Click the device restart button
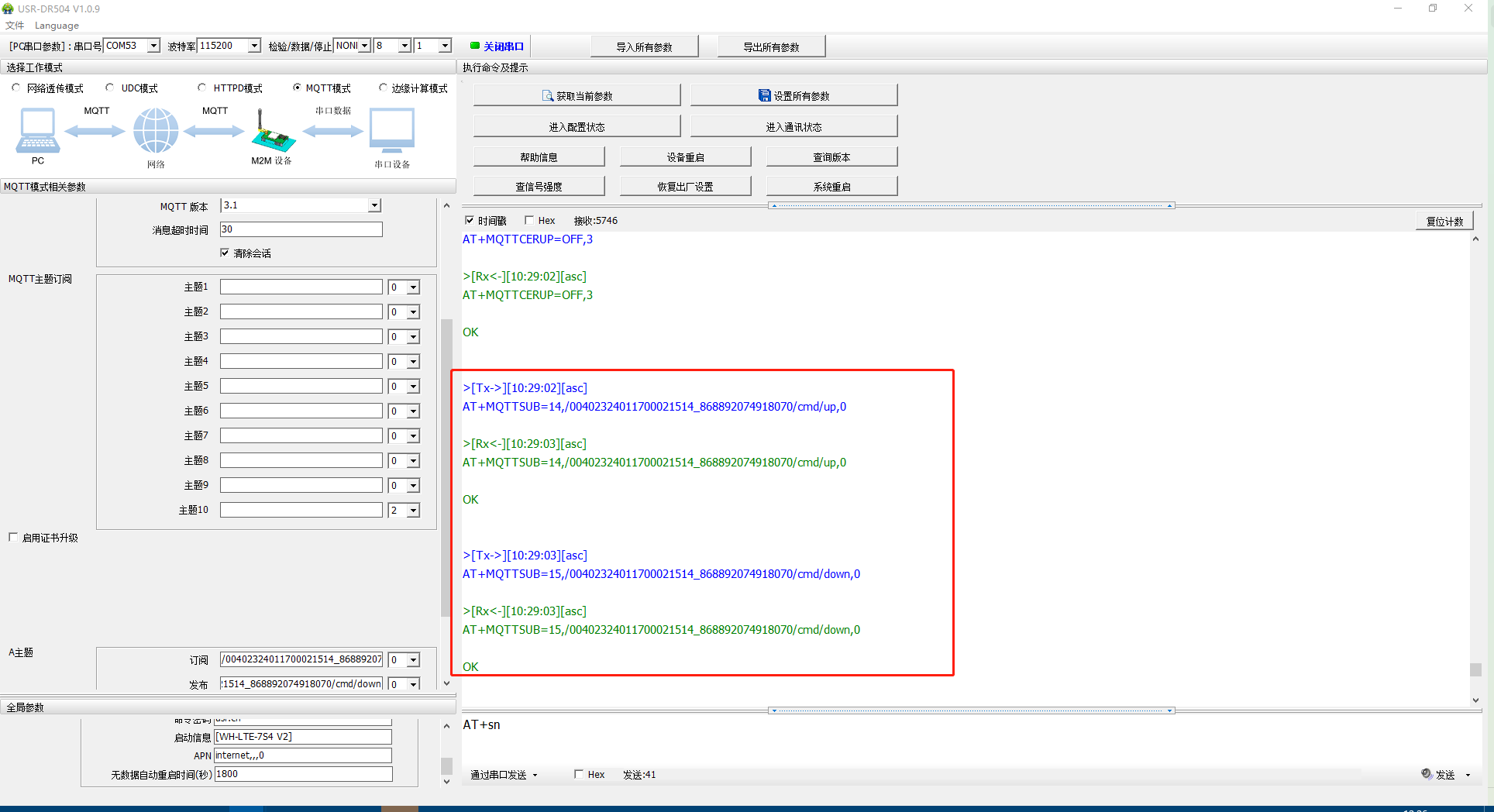The width and height of the screenshot is (1494, 812). click(685, 157)
